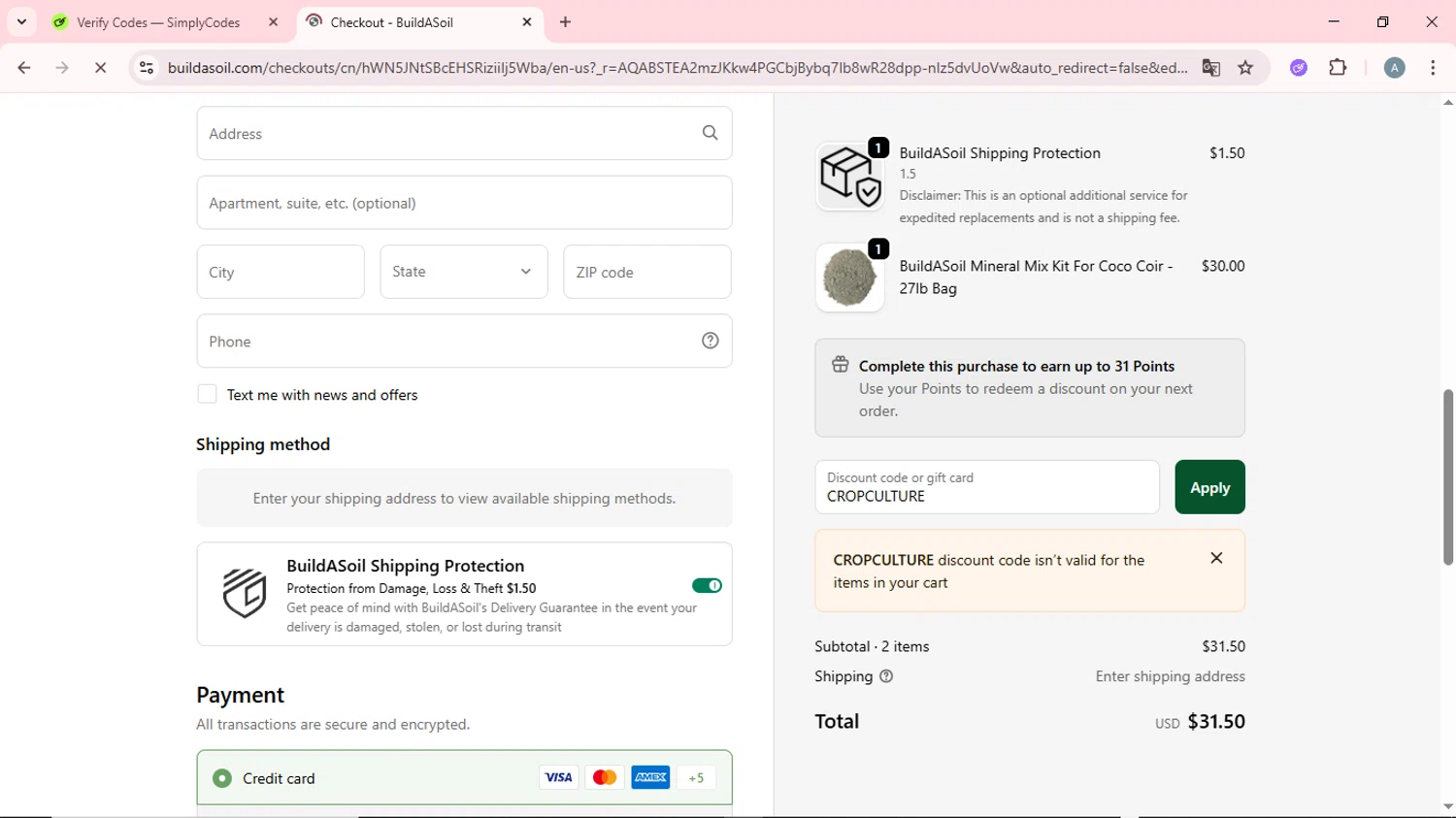Click the scrollbar down arrow
Image resolution: width=1456 pixels, height=818 pixels.
[1448, 806]
